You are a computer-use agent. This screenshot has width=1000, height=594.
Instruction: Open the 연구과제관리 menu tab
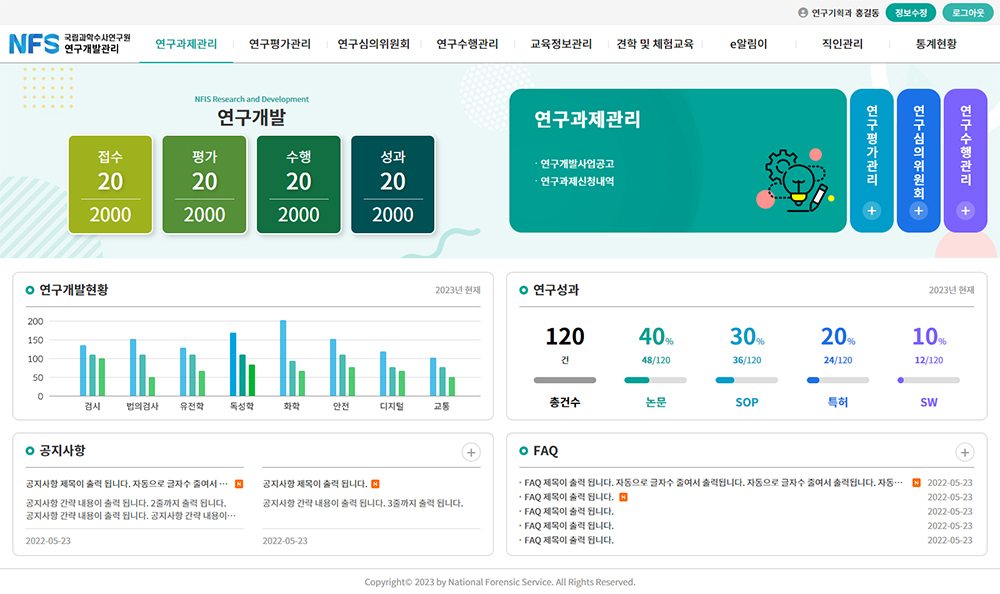pos(186,44)
